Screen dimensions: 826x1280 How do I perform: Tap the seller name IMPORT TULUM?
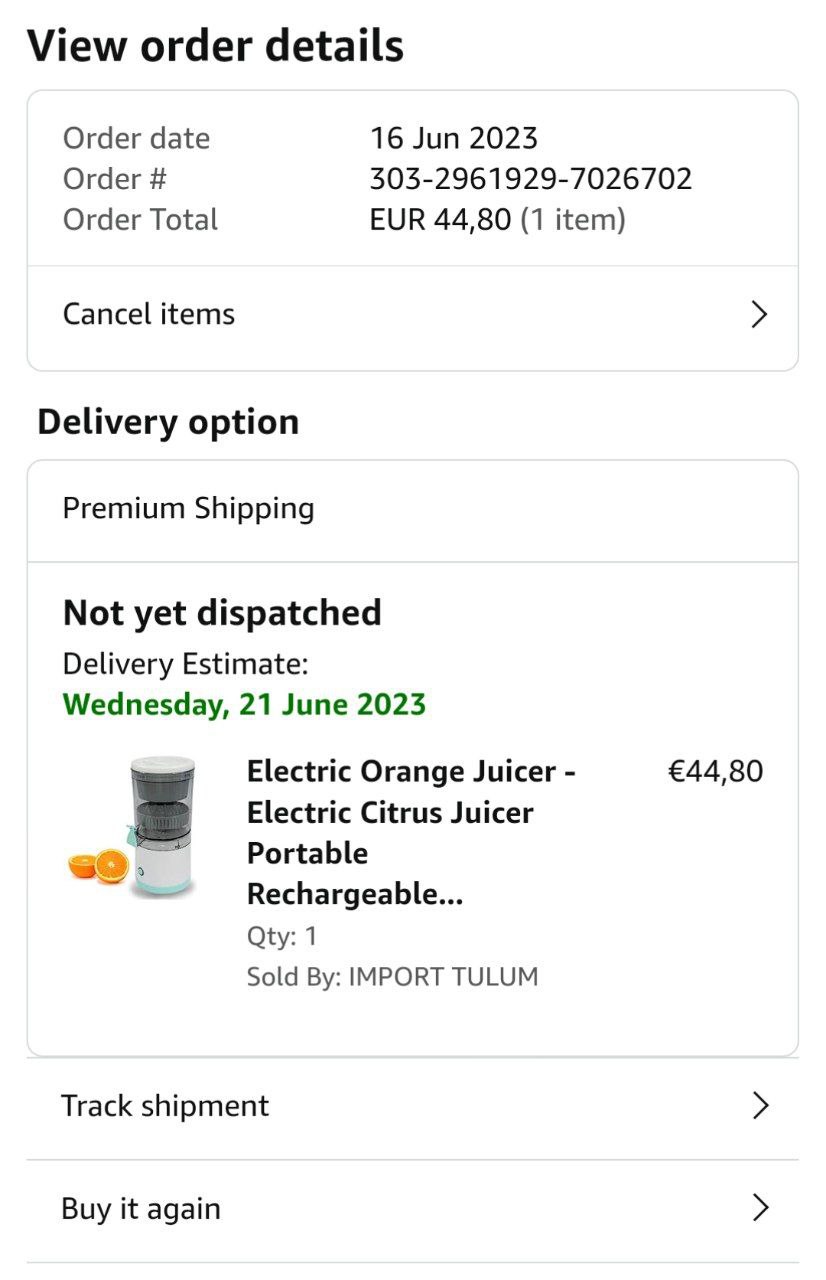coord(443,976)
